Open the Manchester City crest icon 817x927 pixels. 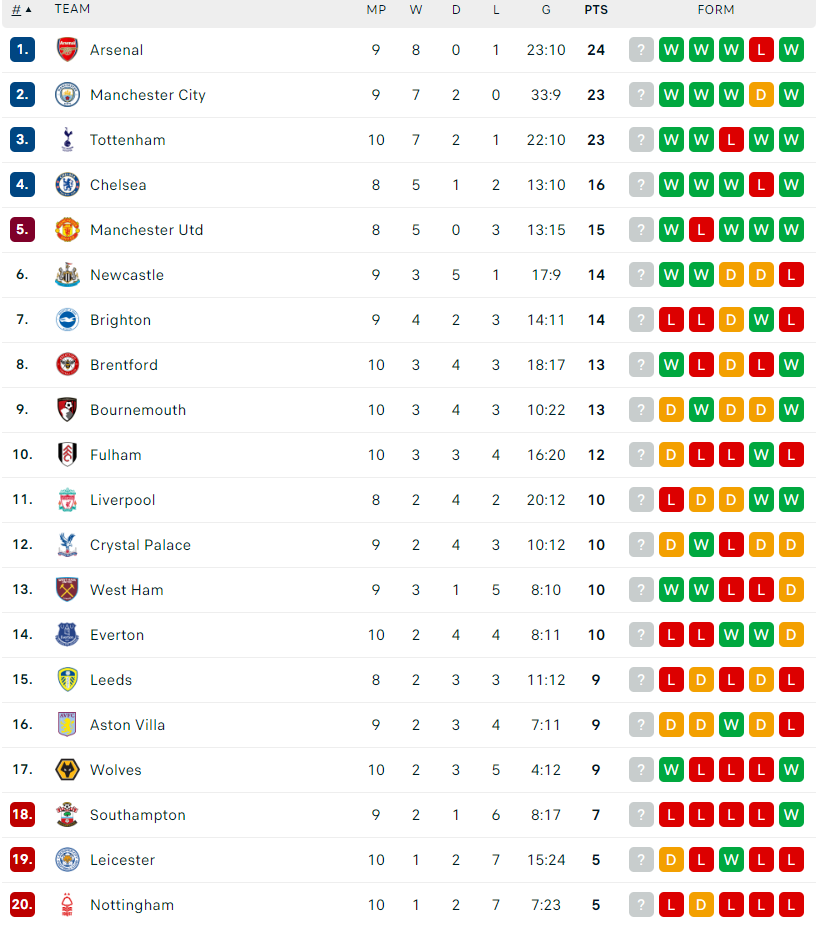pos(67,95)
